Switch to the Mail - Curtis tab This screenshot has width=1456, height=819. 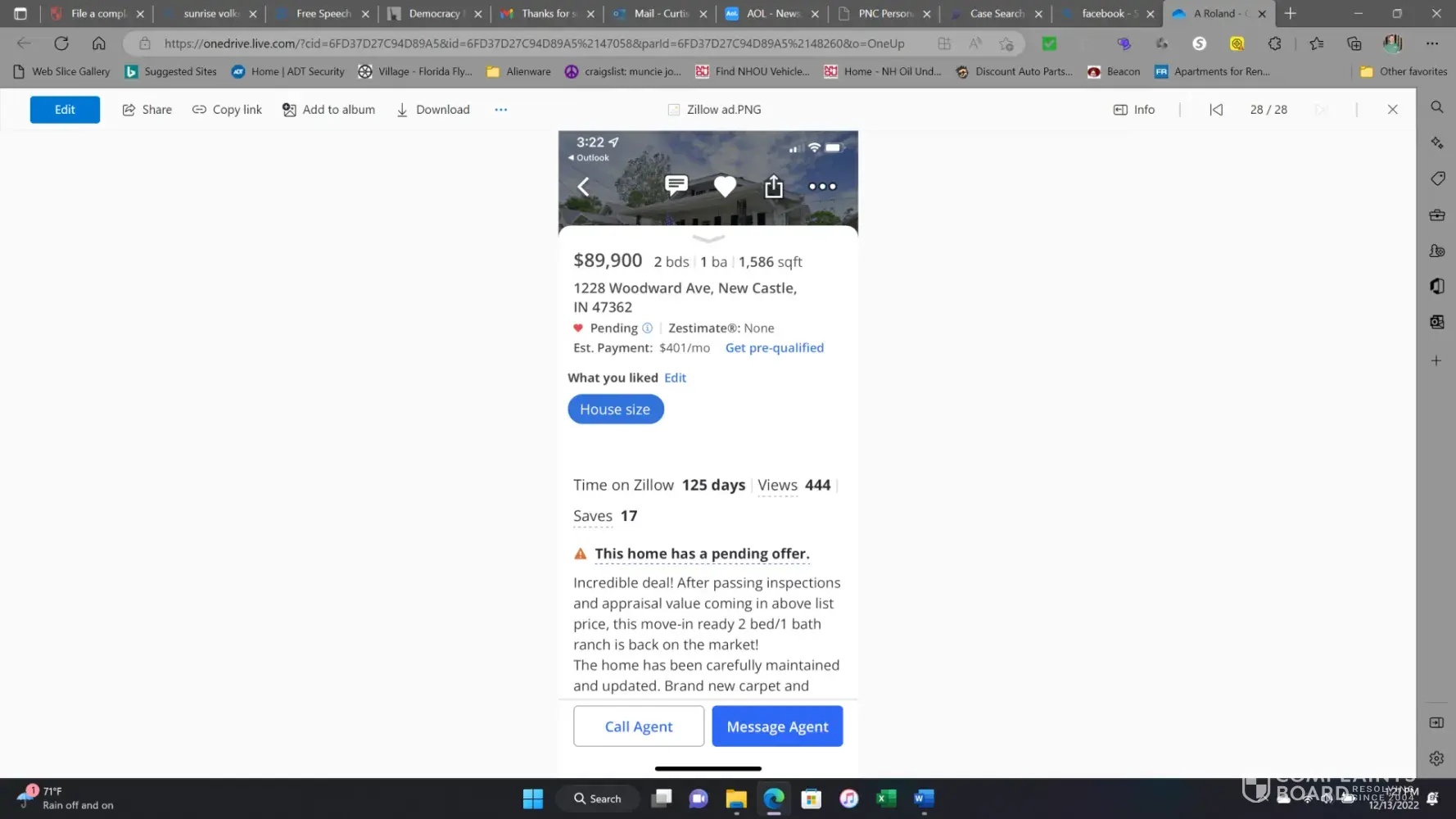coord(659,14)
